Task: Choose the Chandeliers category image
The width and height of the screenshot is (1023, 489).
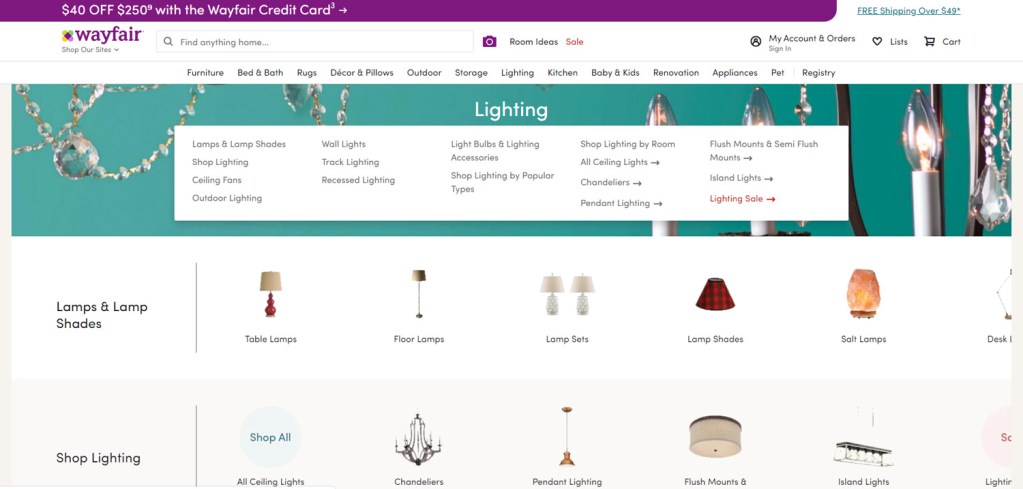Action: [418, 438]
